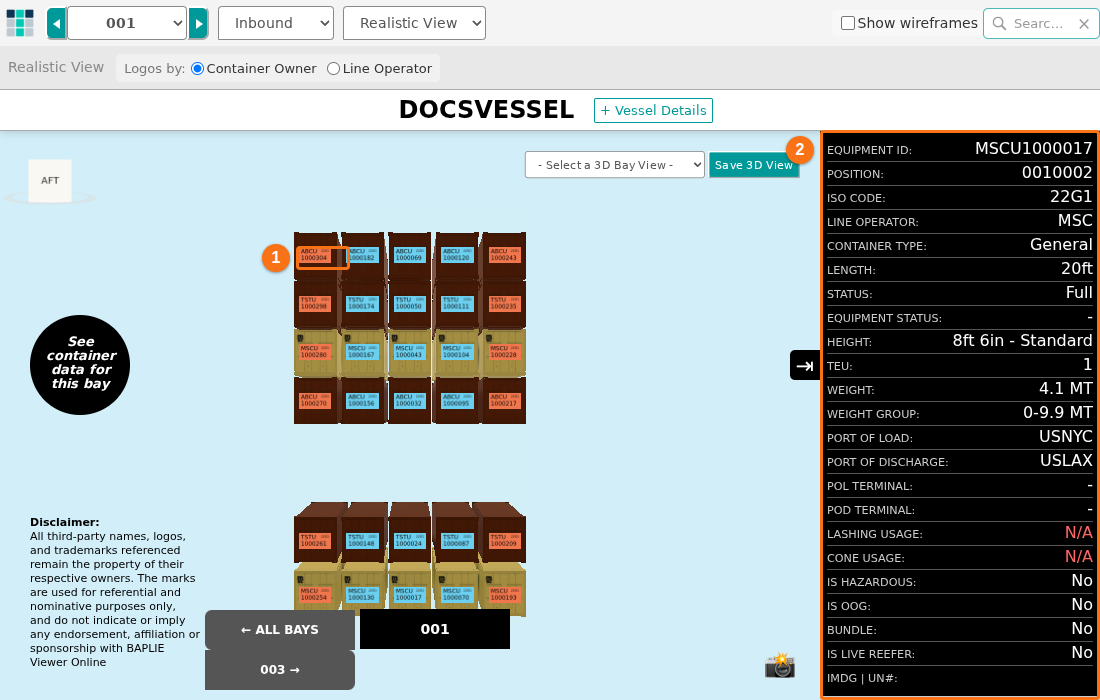Select container ABCU 1000270
The height and width of the screenshot is (700, 1100).
pyautogui.click(x=315, y=400)
